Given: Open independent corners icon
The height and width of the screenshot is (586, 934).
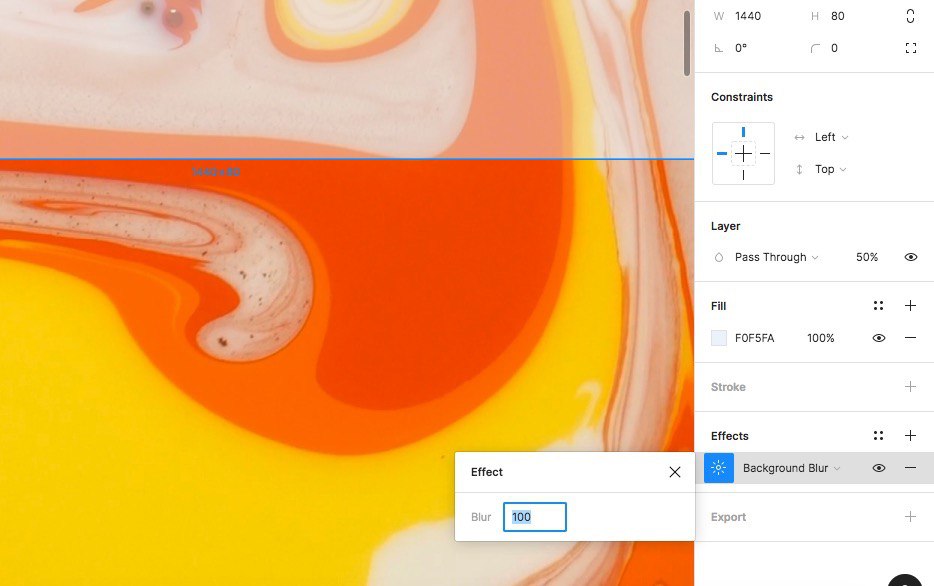Looking at the screenshot, I should [910, 48].
